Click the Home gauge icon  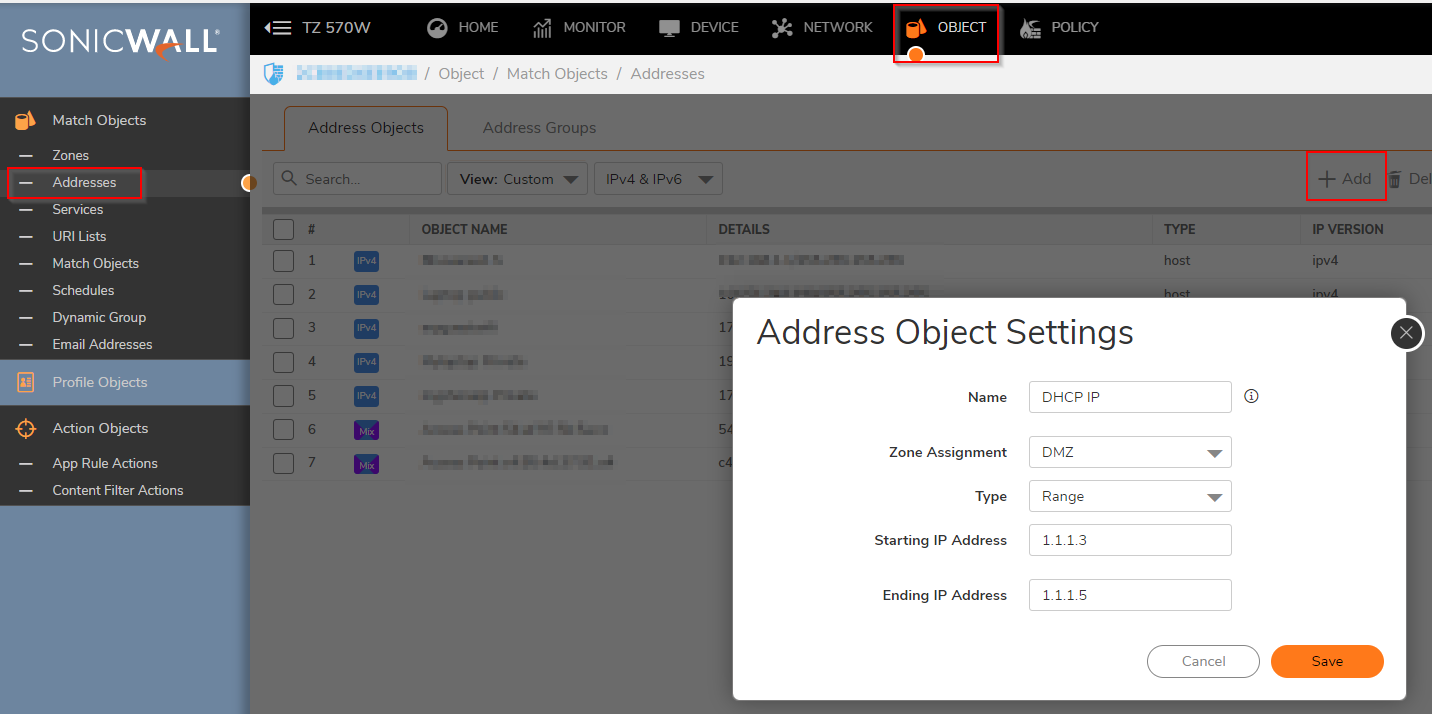(x=437, y=28)
